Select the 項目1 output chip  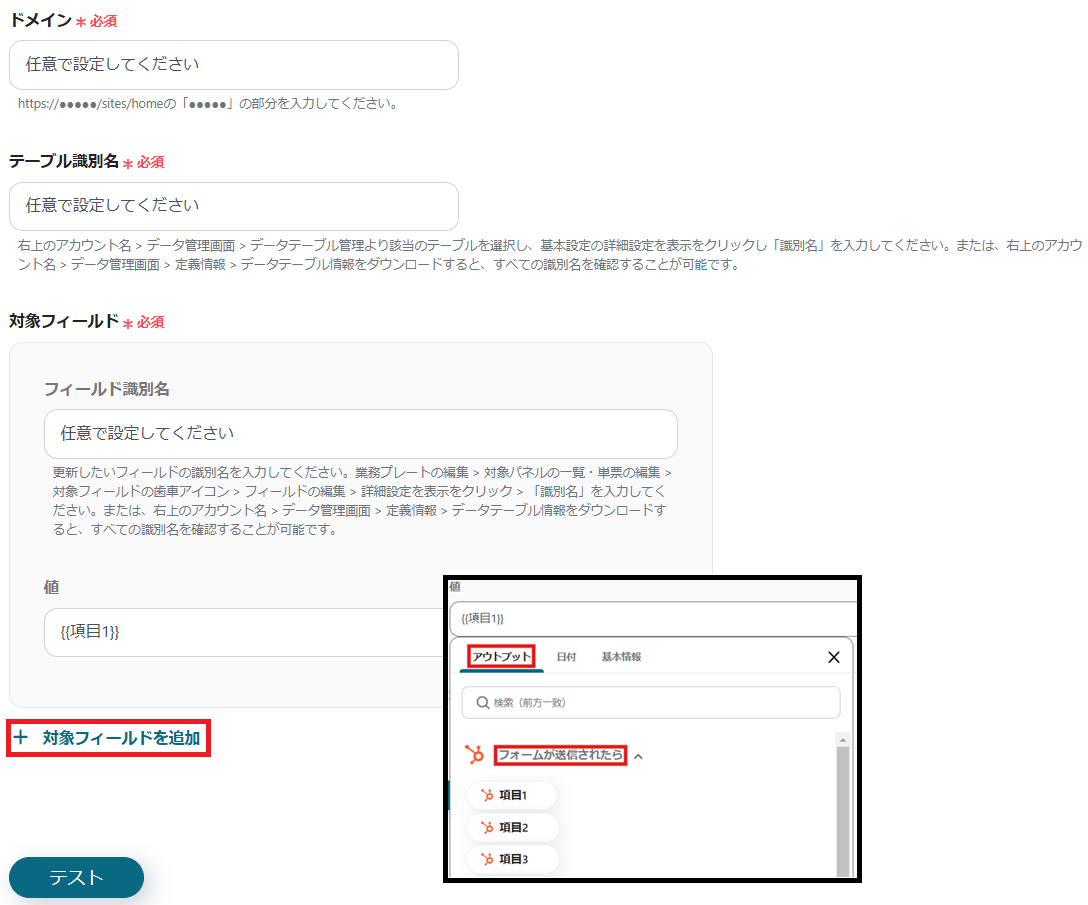click(512, 795)
